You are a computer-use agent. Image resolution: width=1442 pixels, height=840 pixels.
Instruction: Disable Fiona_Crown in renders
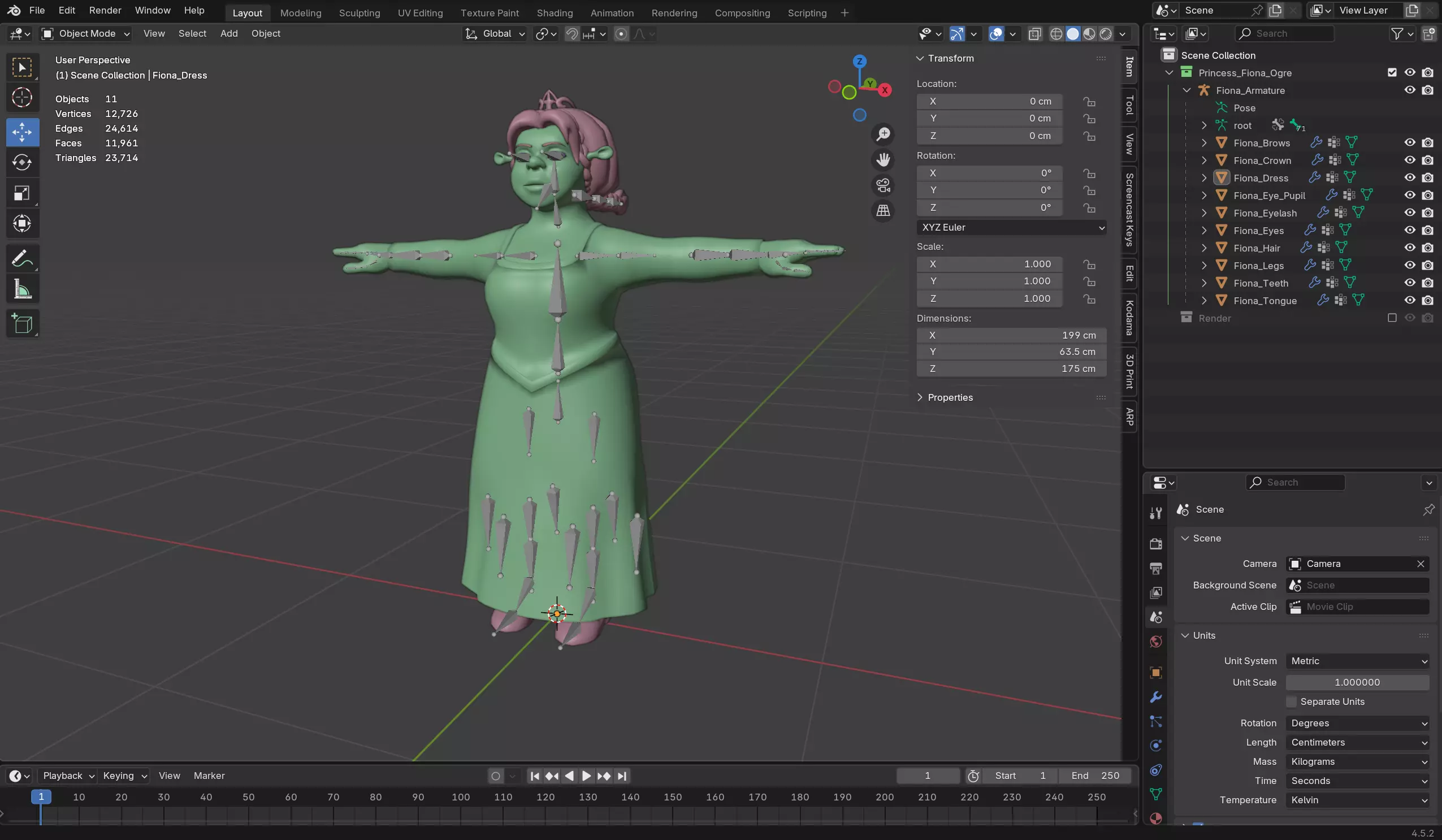click(1428, 160)
